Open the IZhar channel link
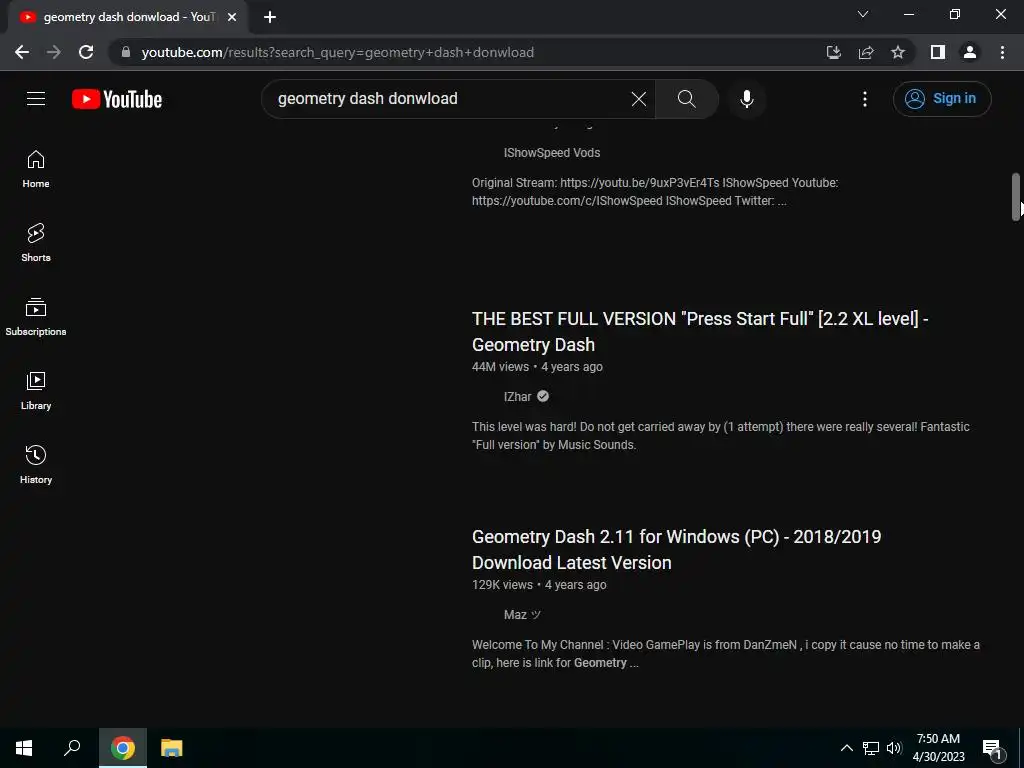 coord(518,396)
